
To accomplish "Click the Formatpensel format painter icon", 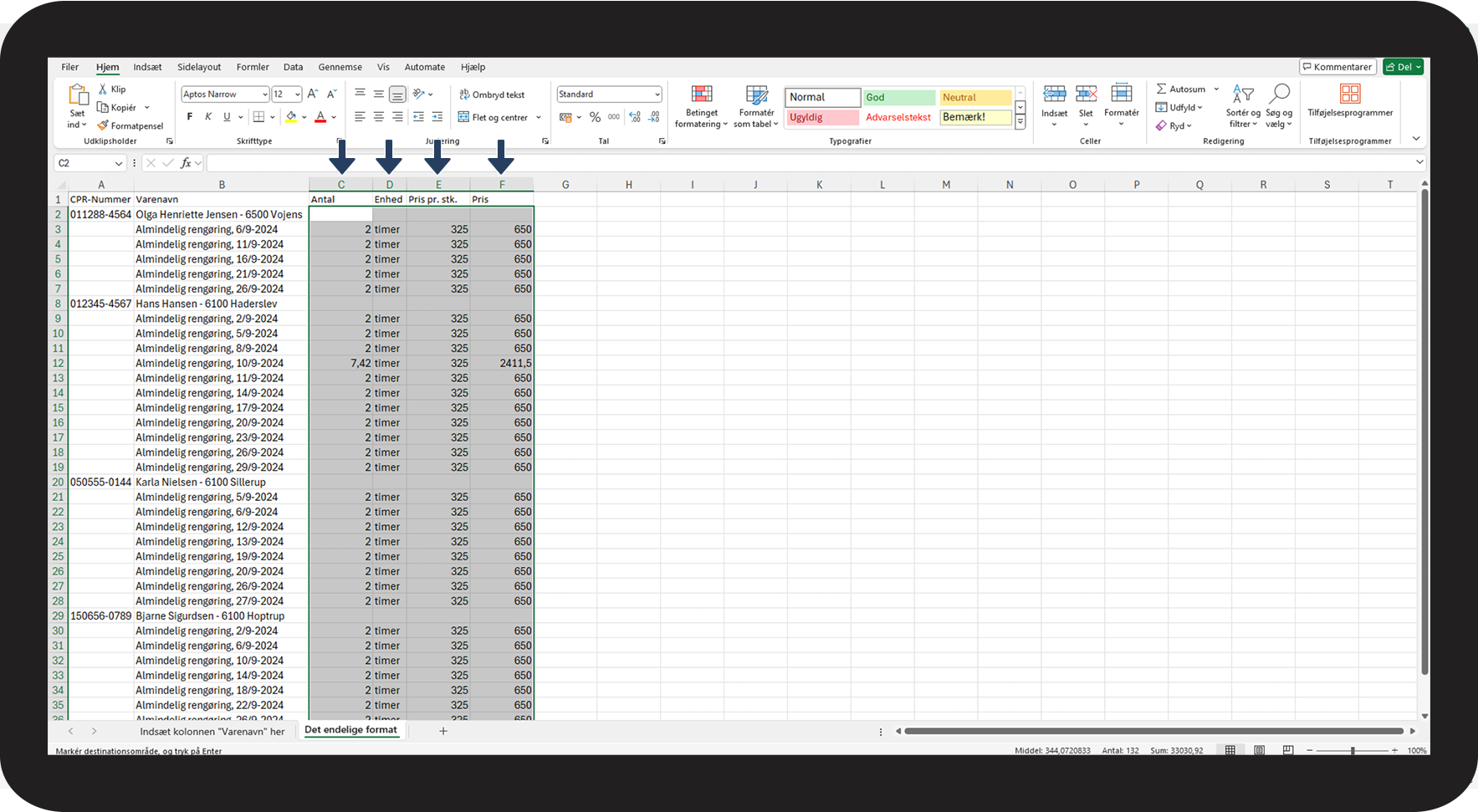I will [x=104, y=126].
